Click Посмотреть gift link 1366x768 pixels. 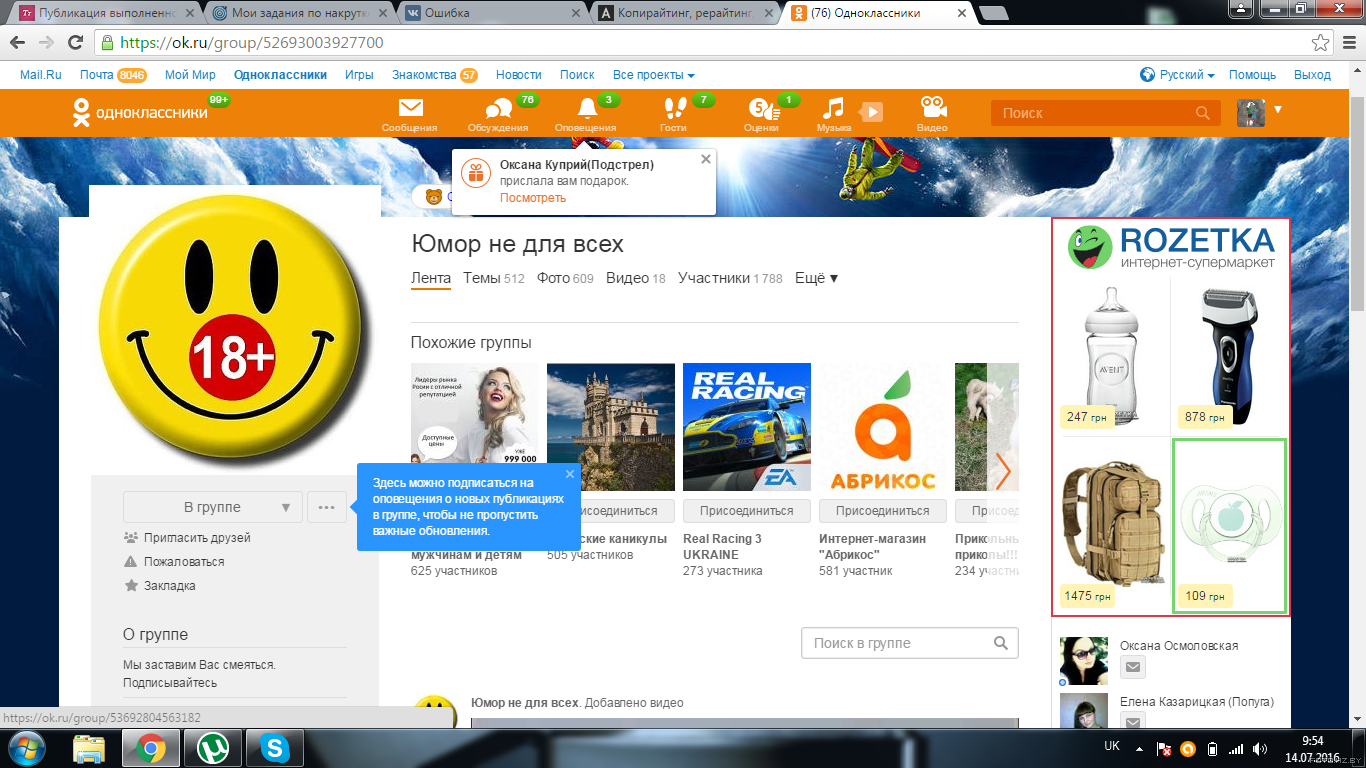533,198
